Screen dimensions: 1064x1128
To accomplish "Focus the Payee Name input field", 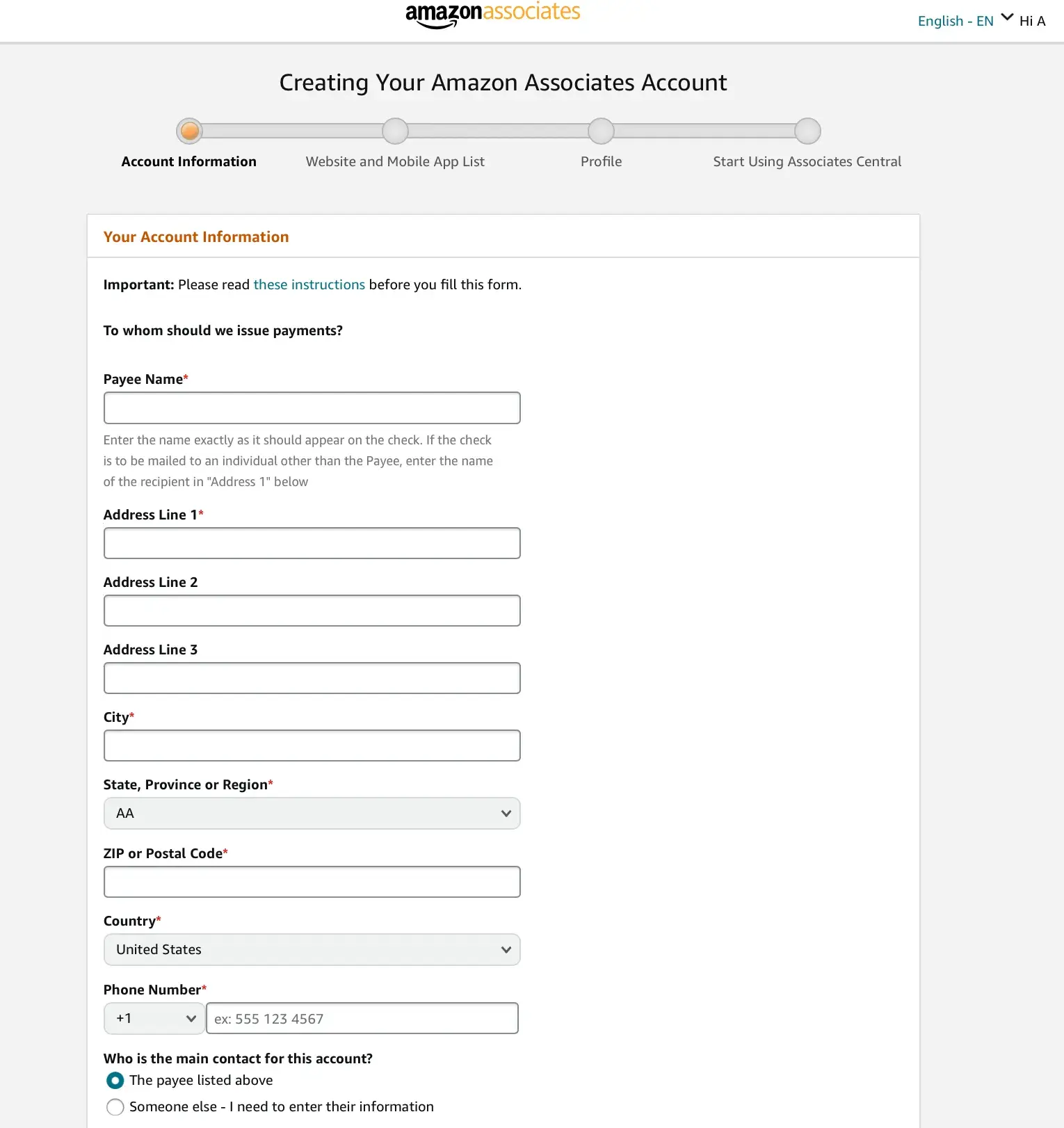I will point(312,408).
